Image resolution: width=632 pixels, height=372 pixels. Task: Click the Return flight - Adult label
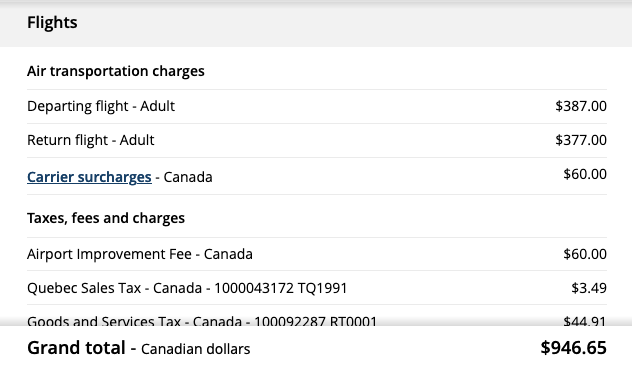[91, 140]
